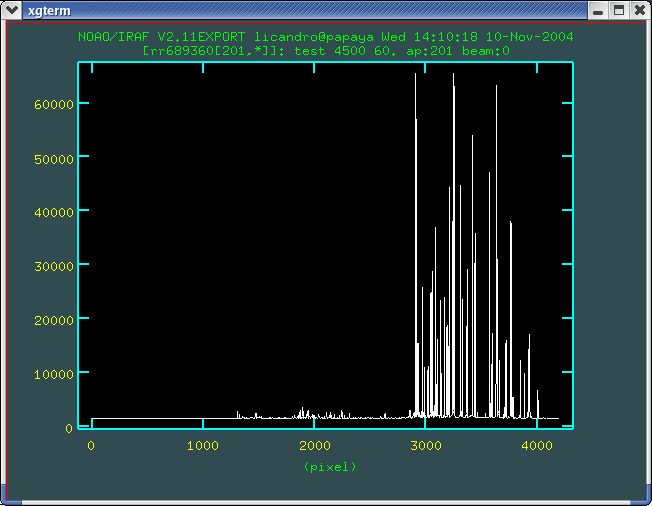Image resolution: width=652 pixels, height=506 pixels.
Task: Click the 40000 y-axis tick label
Action: click(x=54, y=212)
